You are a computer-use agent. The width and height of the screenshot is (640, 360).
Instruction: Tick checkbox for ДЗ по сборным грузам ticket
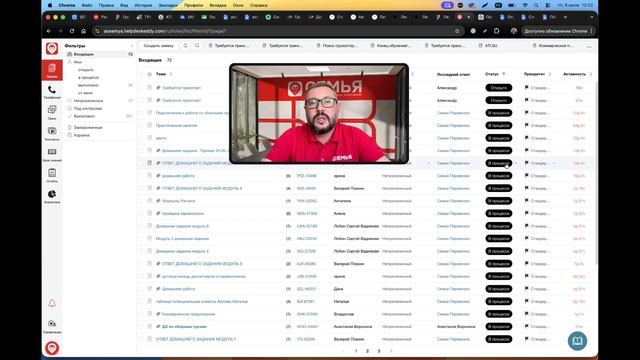coord(141,327)
